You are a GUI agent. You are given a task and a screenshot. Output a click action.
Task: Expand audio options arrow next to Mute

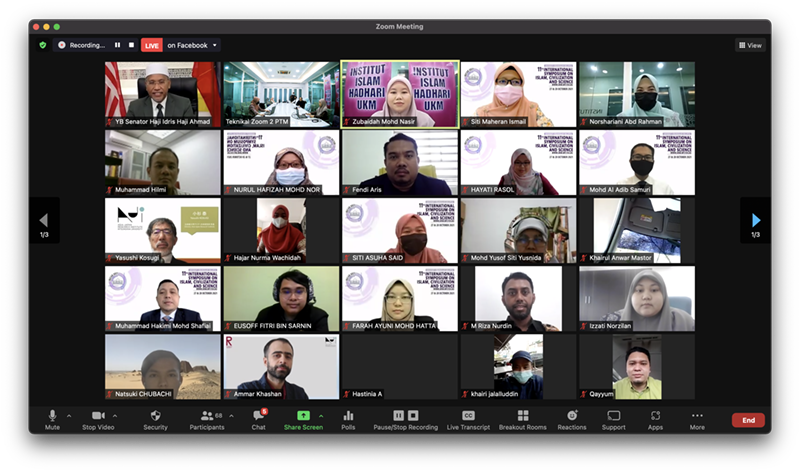[69, 415]
